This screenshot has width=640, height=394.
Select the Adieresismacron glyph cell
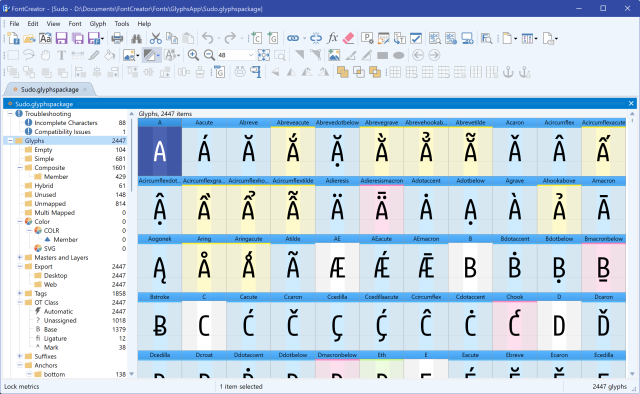click(382, 205)
